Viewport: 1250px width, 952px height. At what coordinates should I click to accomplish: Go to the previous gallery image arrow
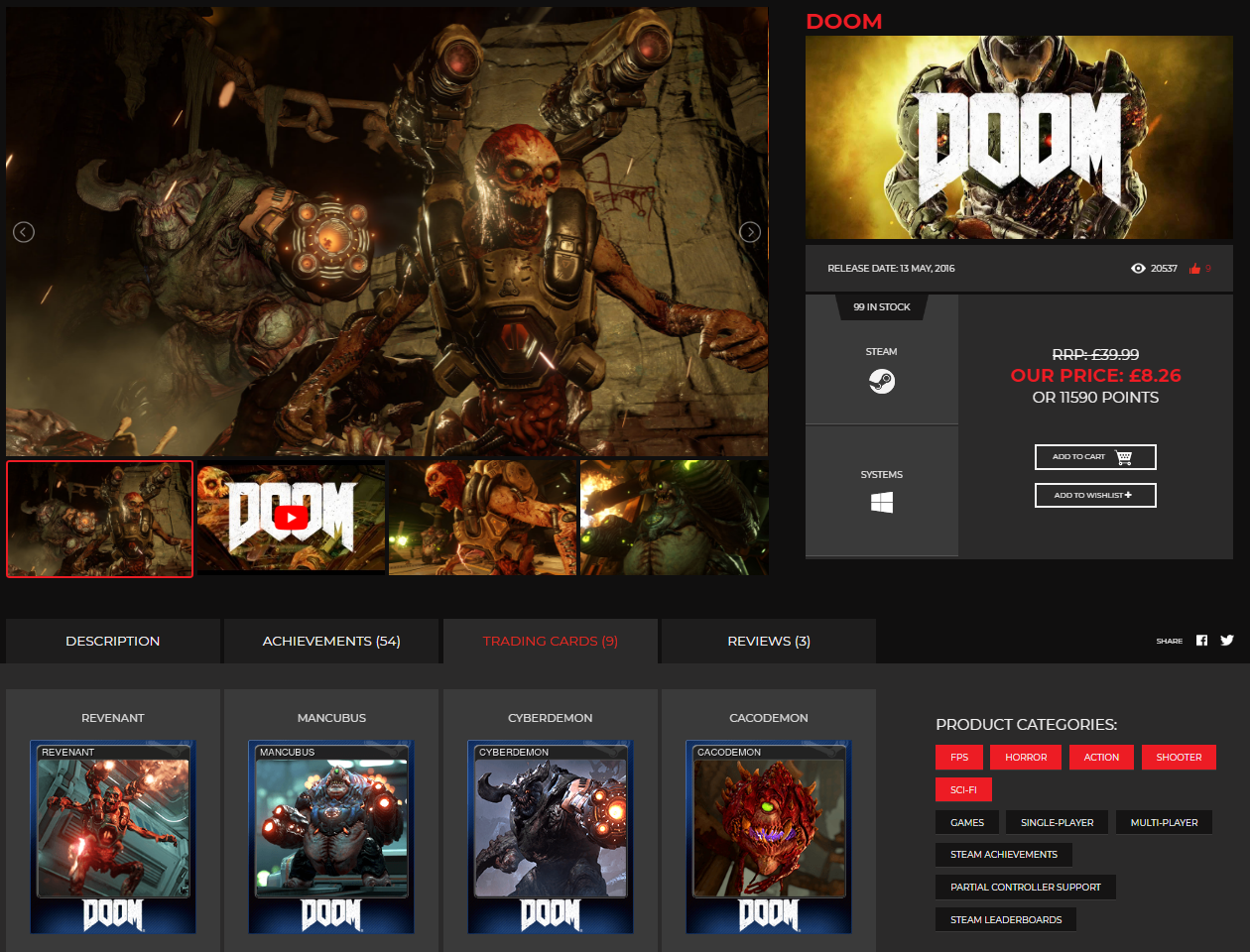pos(24,232)
